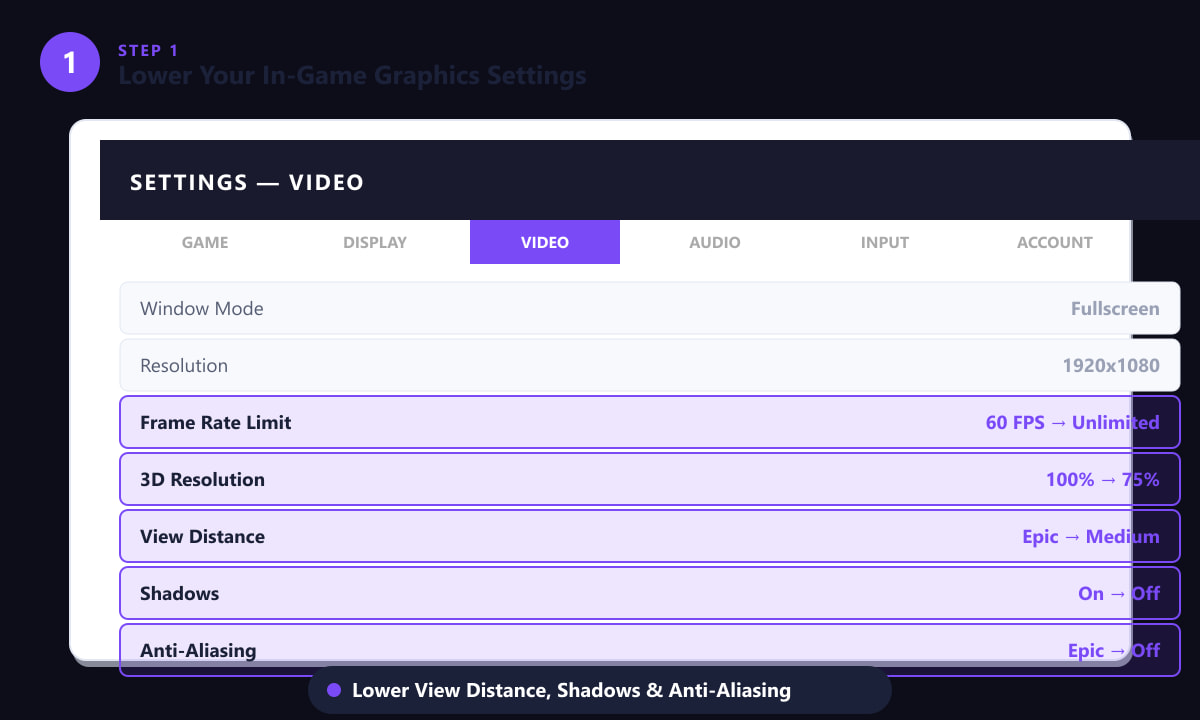The width and height of the screenshot is (1200, 720).
Task: Switch to the ACCOUNT tab
Action: 1055,242
